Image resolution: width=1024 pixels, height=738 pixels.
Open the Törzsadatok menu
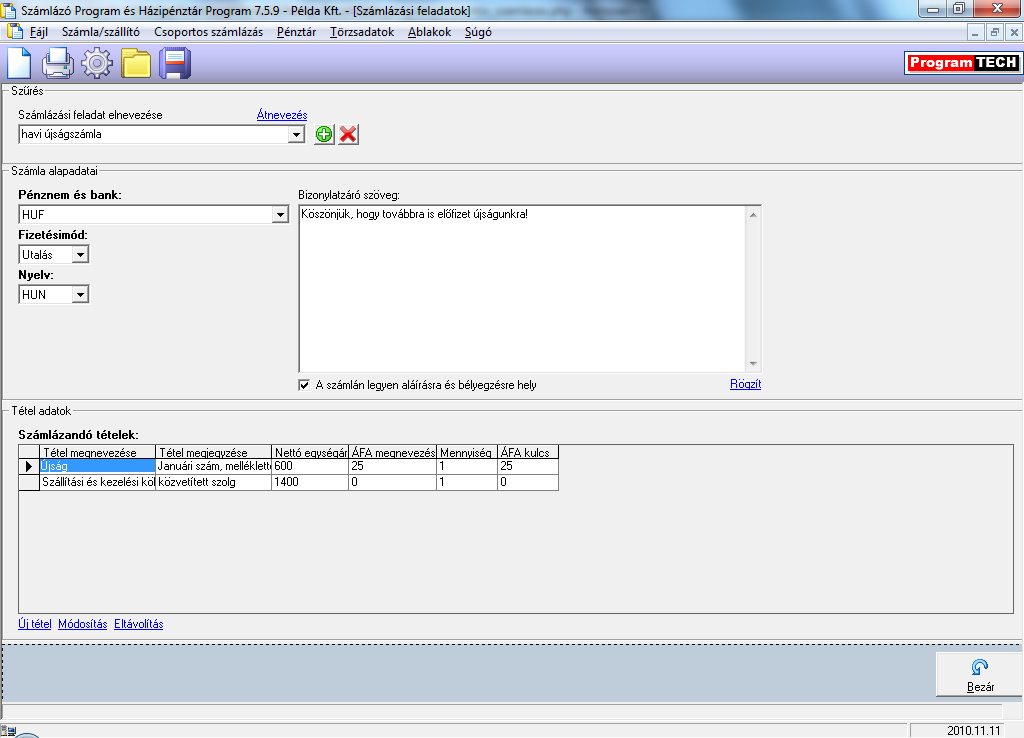[362, 32]
